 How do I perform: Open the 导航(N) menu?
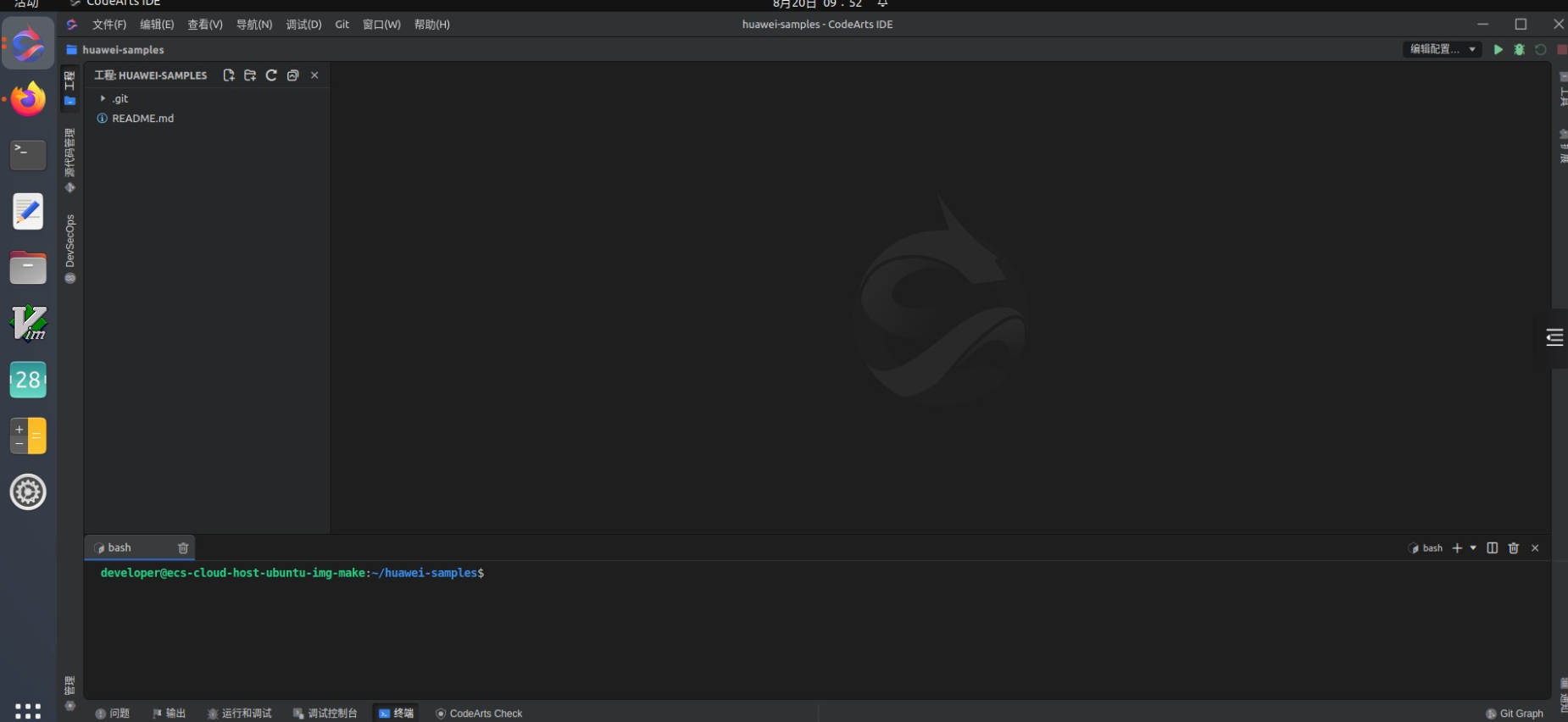coord(254,25)
